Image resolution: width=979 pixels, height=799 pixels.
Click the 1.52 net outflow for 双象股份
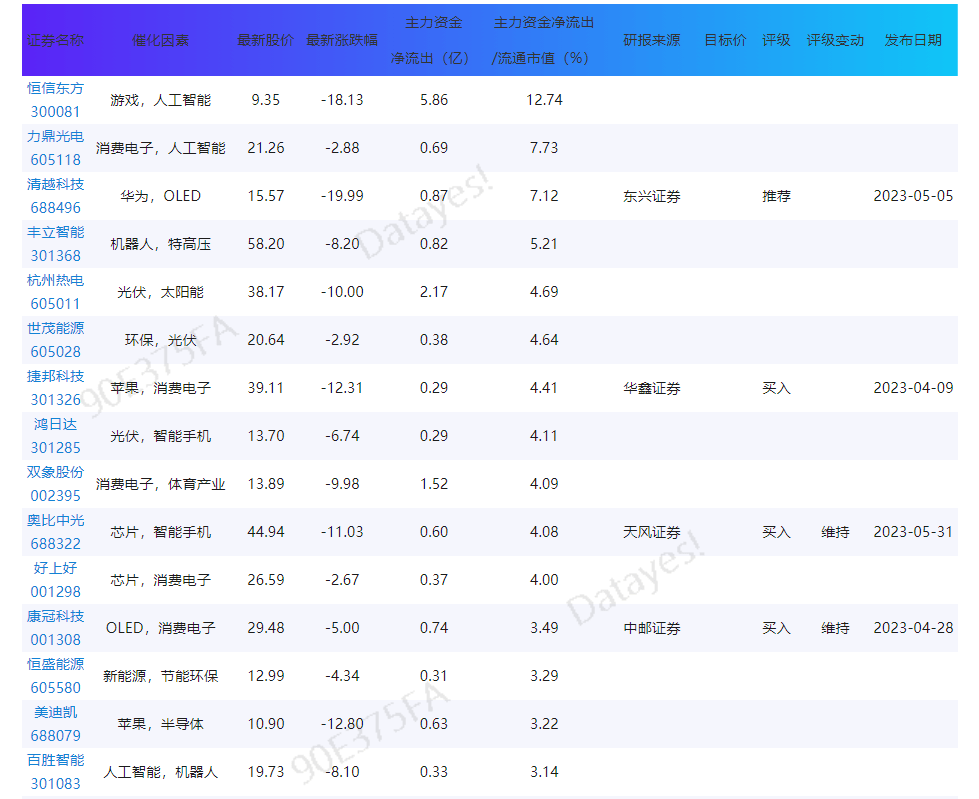[x=433, y=484]
